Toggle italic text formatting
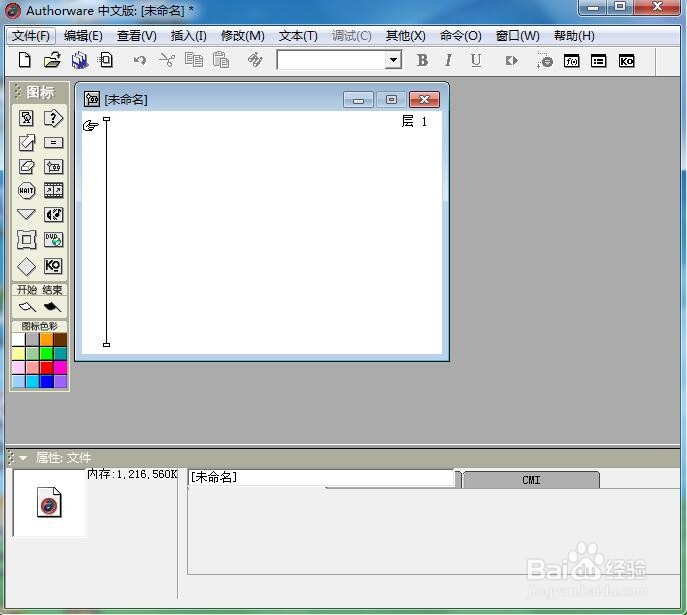Viewport: 687px width, 615px height. [x=448, y=60]
